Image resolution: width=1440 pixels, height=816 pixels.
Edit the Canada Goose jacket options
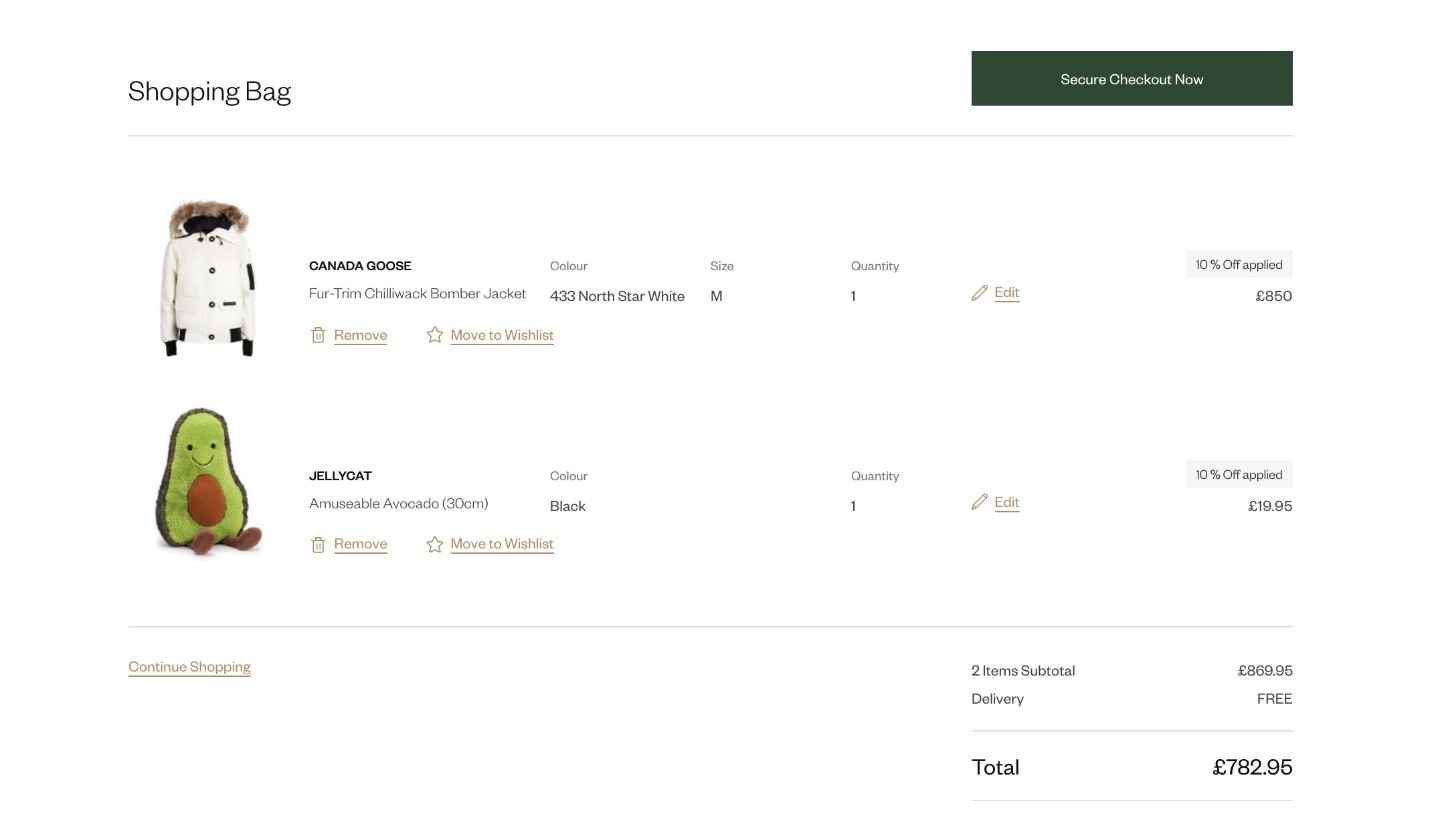[x=1007, y=292]
